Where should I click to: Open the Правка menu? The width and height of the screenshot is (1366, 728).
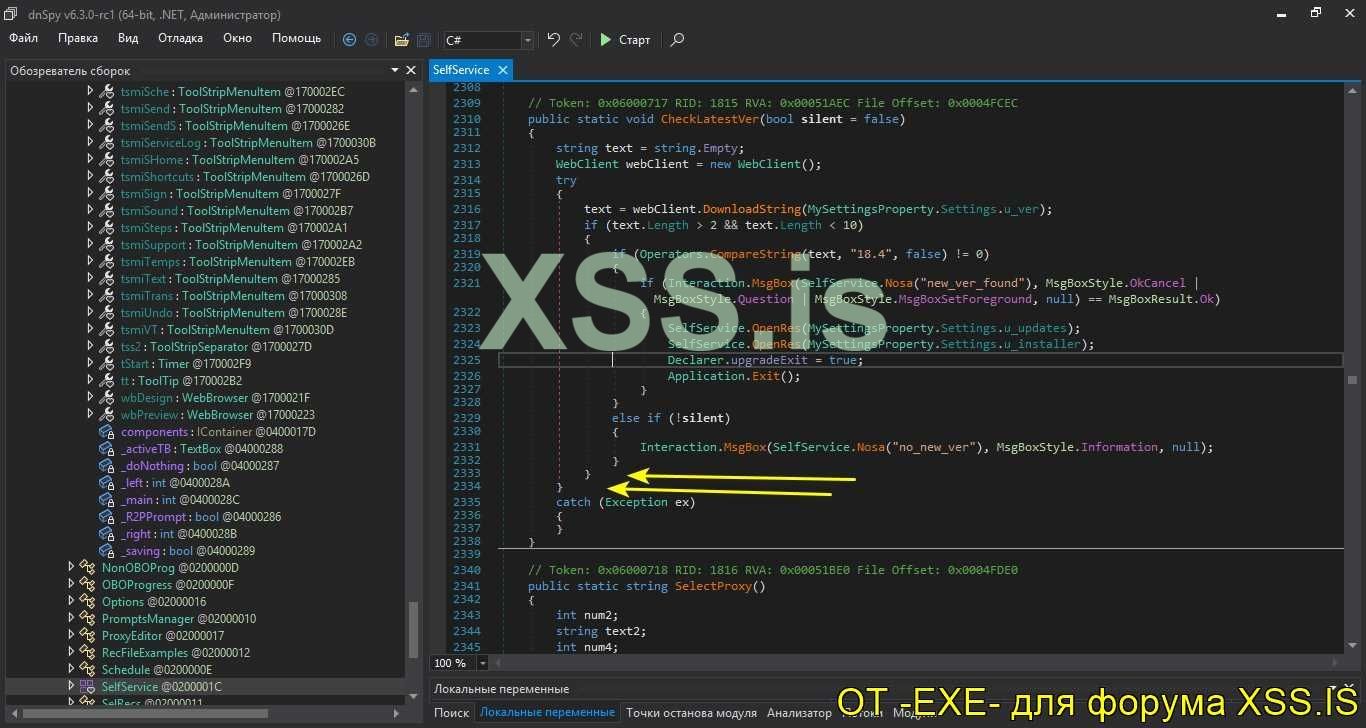point(78,38)
